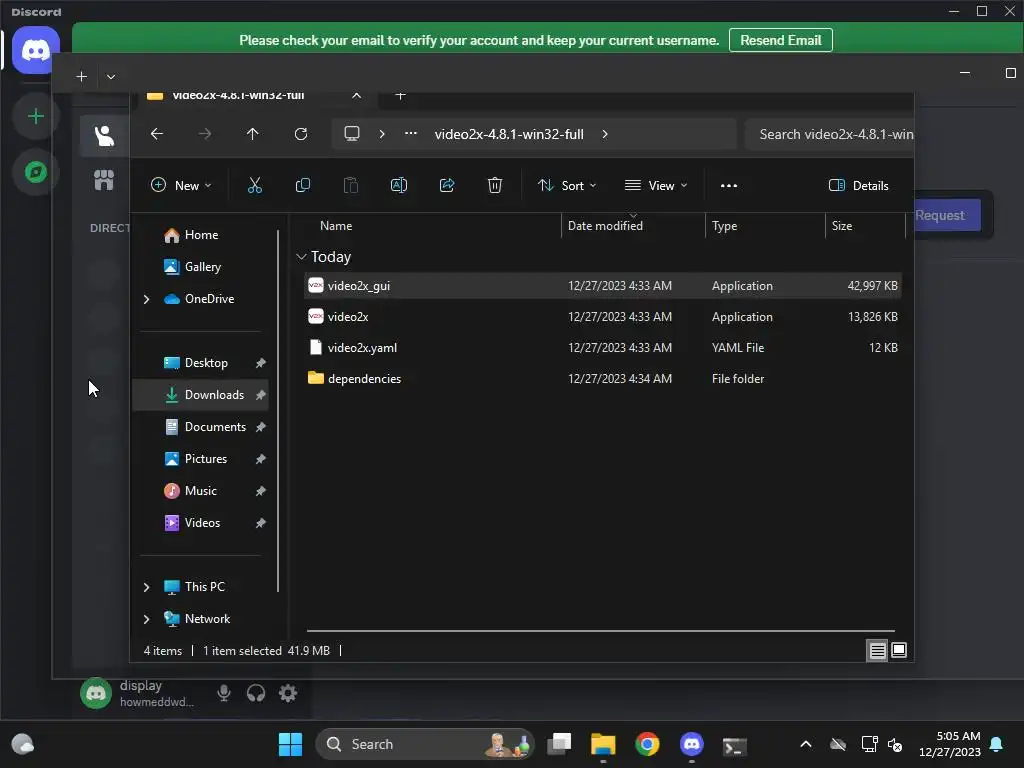Select the video2x_gui application file
The image size is (1024, 768).
(x=603, y=286)
